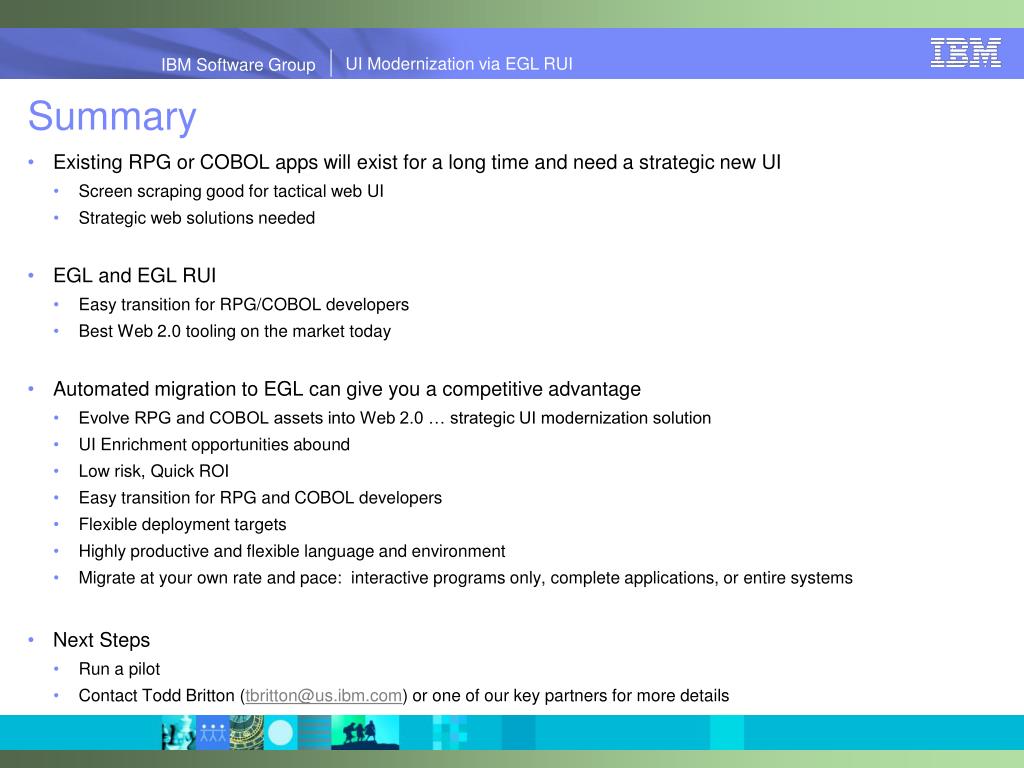Click 'Migrate at your own rate and pace' line
The width and height of the screenshot is (1024, 768).
click(x=466, y=578)
